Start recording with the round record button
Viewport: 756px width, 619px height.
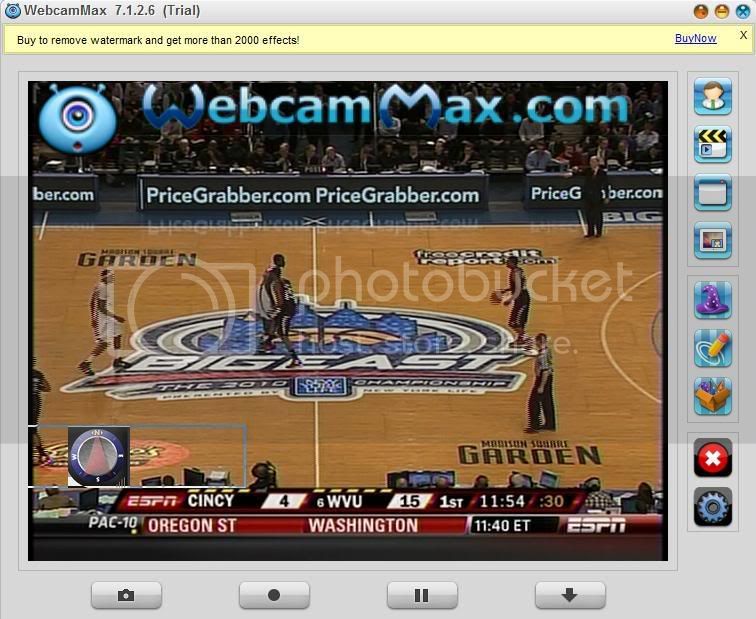pos(274,595)
